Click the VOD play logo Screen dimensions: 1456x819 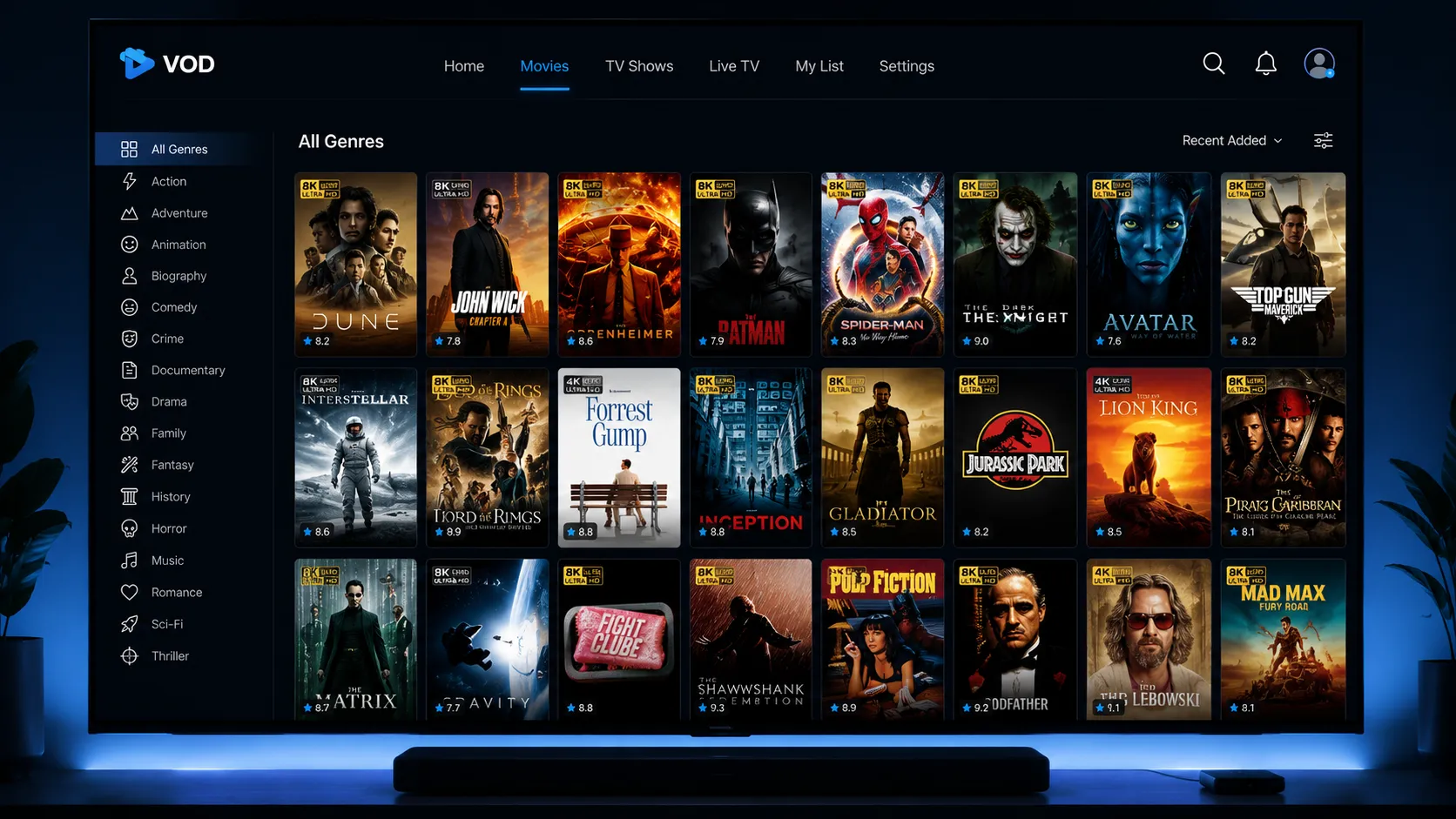(x=137, y=64)
